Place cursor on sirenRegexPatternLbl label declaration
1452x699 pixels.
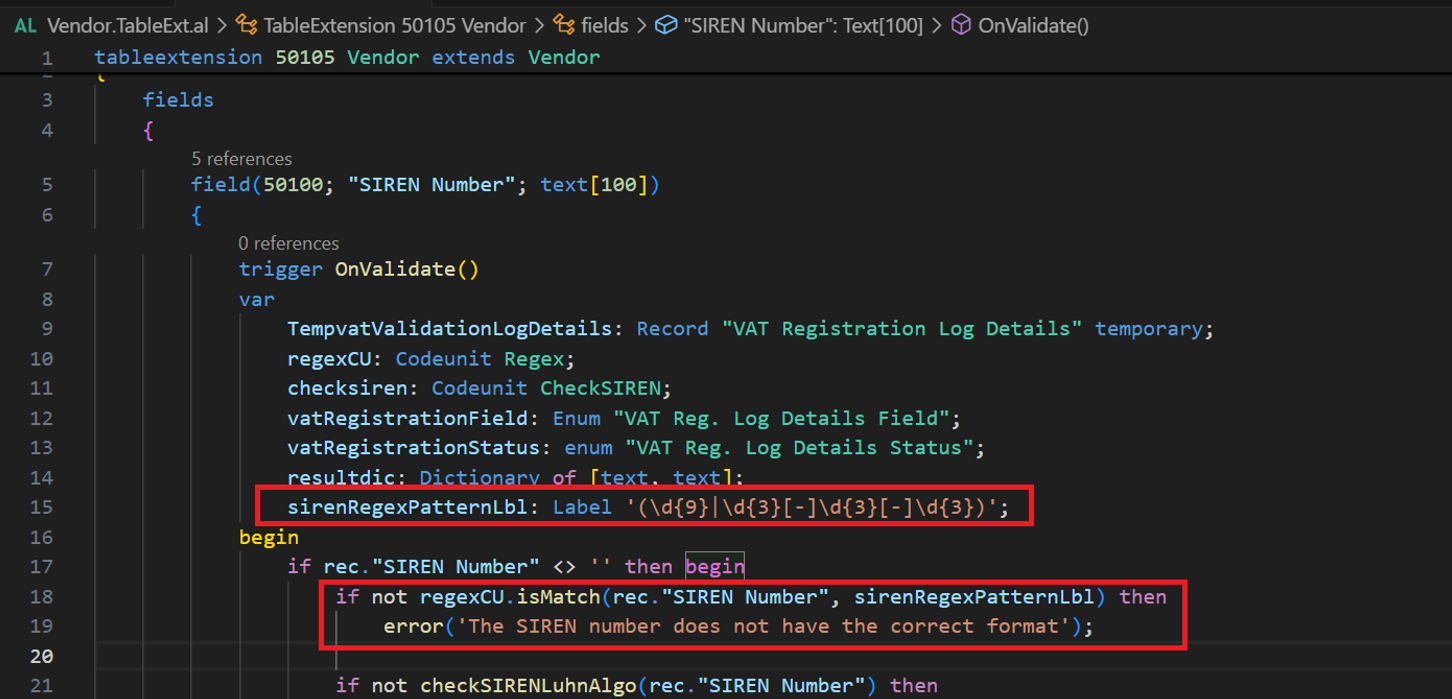point(407,507)
